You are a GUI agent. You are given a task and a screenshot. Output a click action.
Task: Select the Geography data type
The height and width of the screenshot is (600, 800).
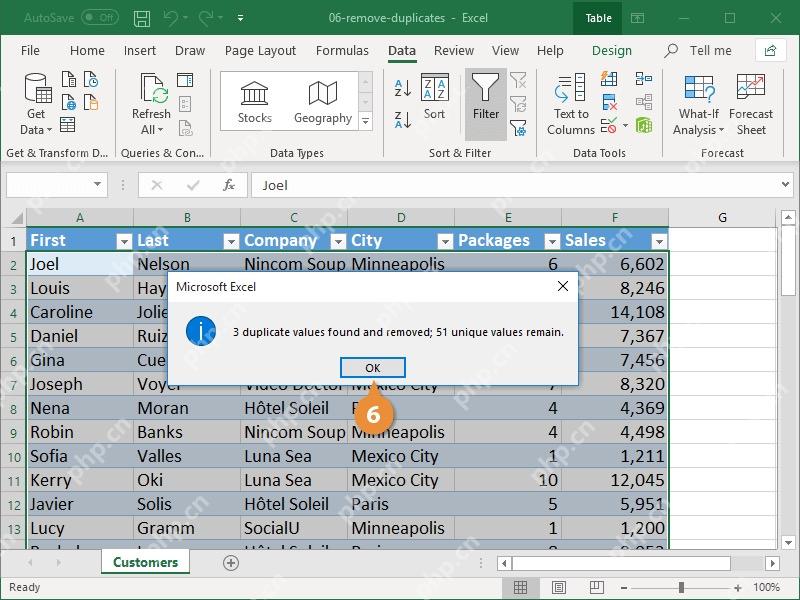click(323, 102)
